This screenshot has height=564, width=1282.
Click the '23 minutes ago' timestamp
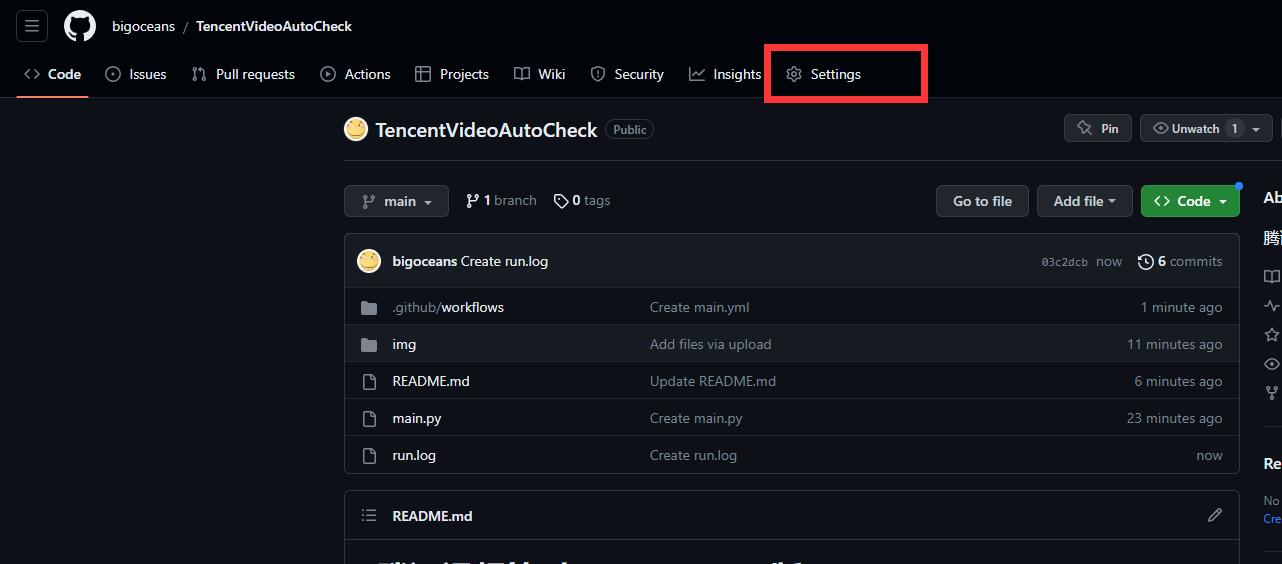point(1174,418)
